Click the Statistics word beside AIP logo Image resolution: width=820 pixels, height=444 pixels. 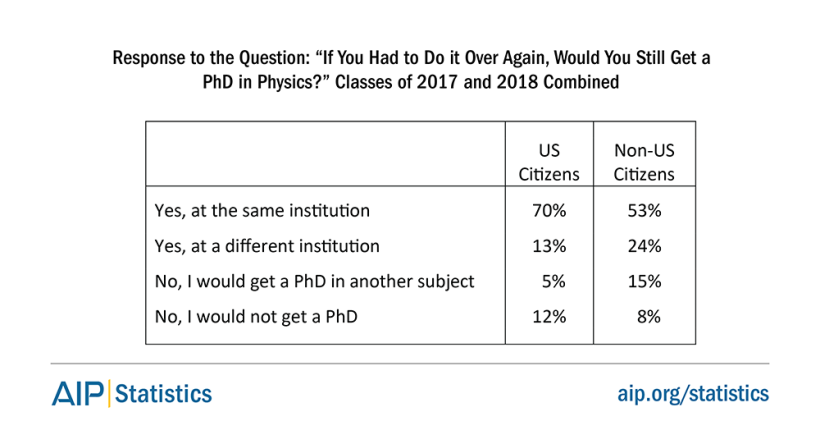click(163, 393)
